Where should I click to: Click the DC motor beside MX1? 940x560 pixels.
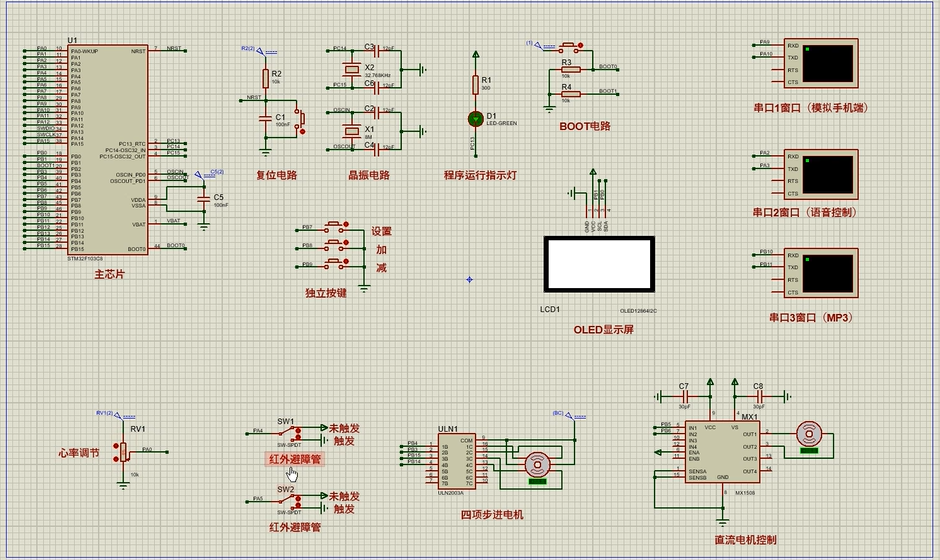(807, 435)
